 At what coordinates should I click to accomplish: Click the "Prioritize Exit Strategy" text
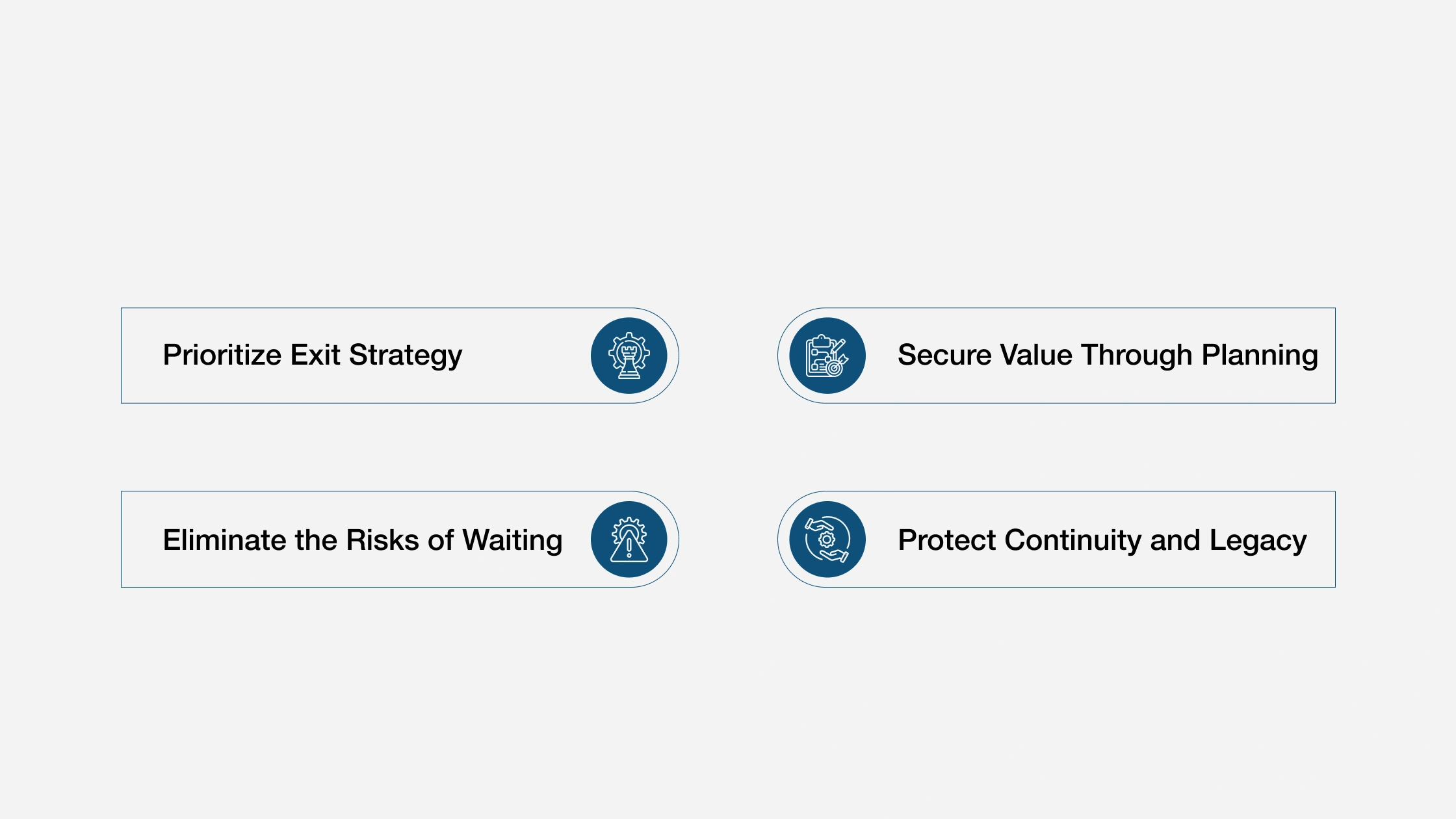[x=313, y=356]
